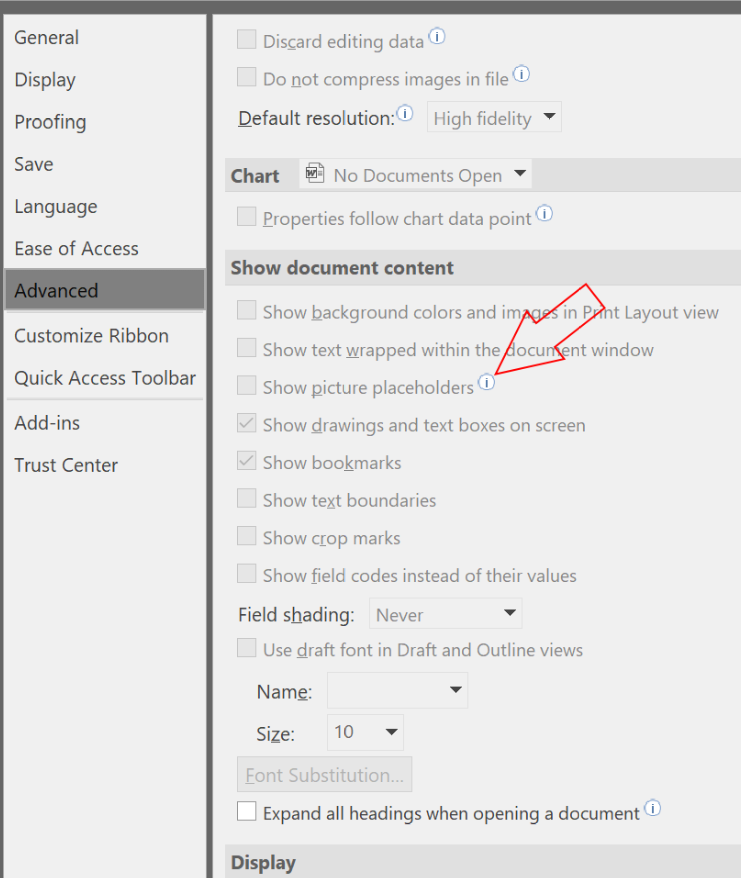This screenshot has width=741, height=878.
Task: Check Show crop marks
Action: click(x=246, y=536)
